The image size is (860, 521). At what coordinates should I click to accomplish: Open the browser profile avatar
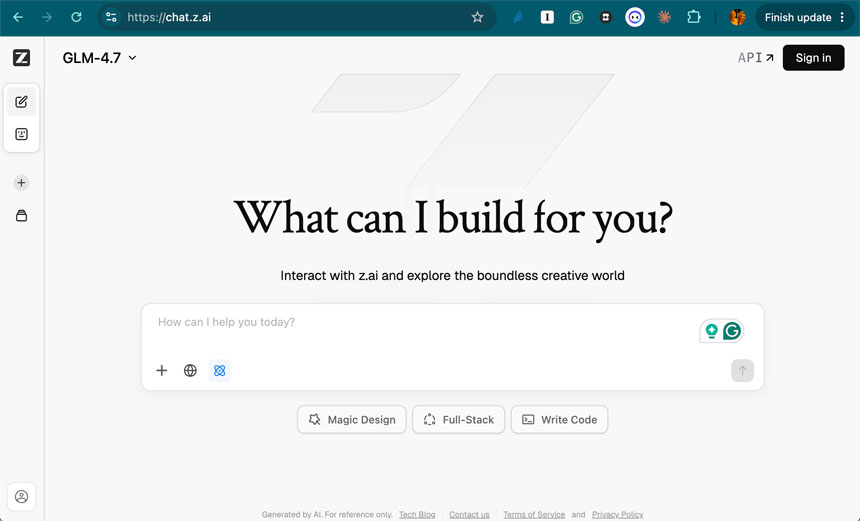coord(737,17)
